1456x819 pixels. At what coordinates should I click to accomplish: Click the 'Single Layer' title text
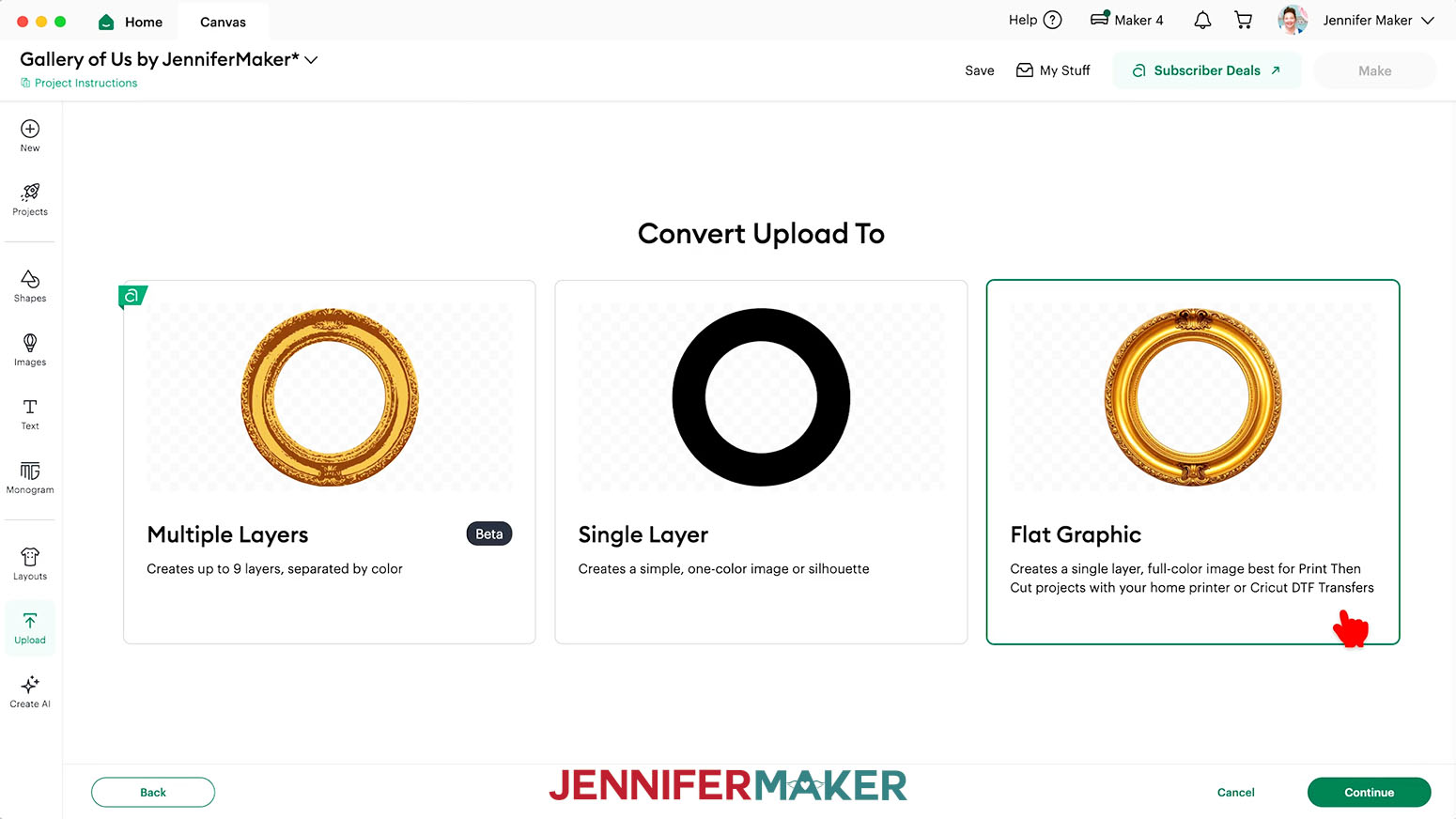coord(643,534)
